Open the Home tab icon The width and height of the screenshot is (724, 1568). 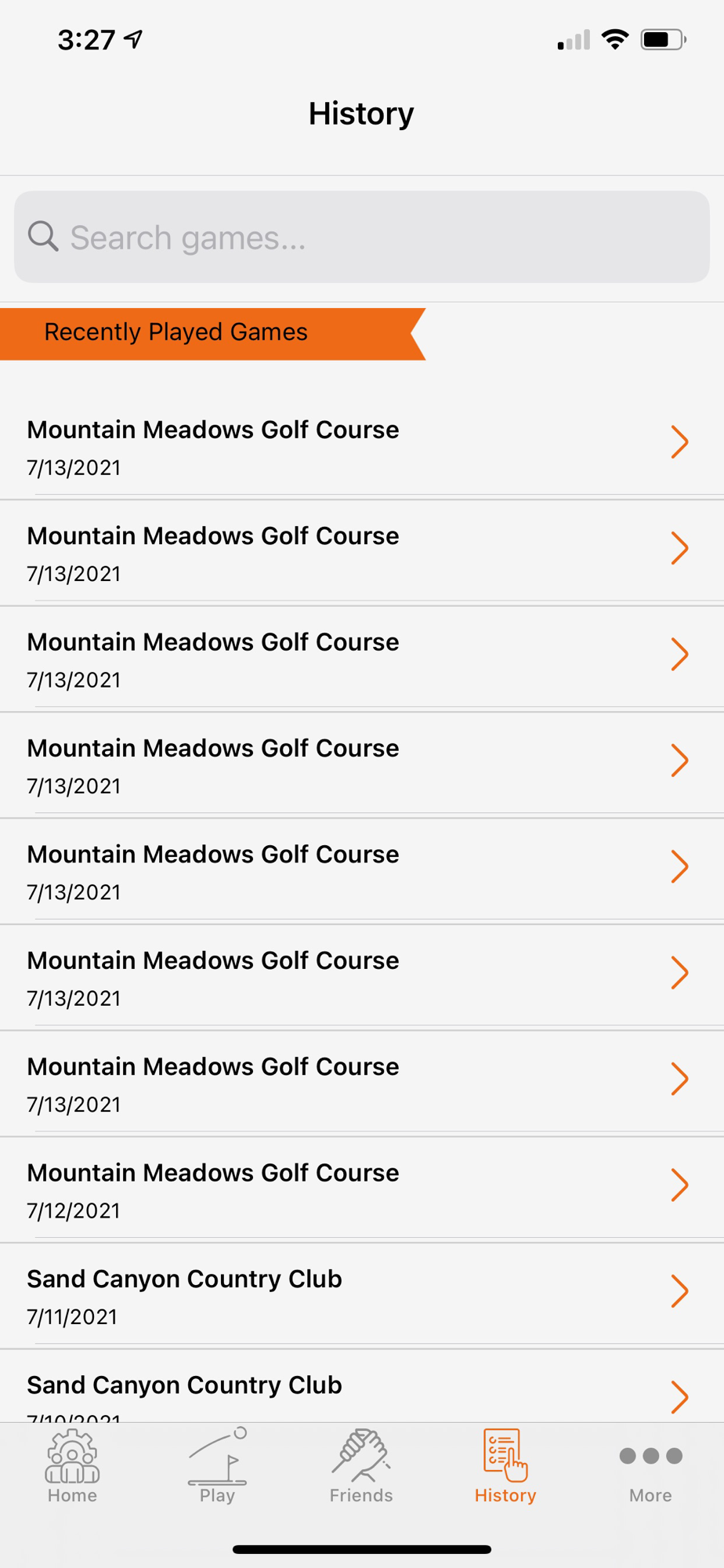72,1456
